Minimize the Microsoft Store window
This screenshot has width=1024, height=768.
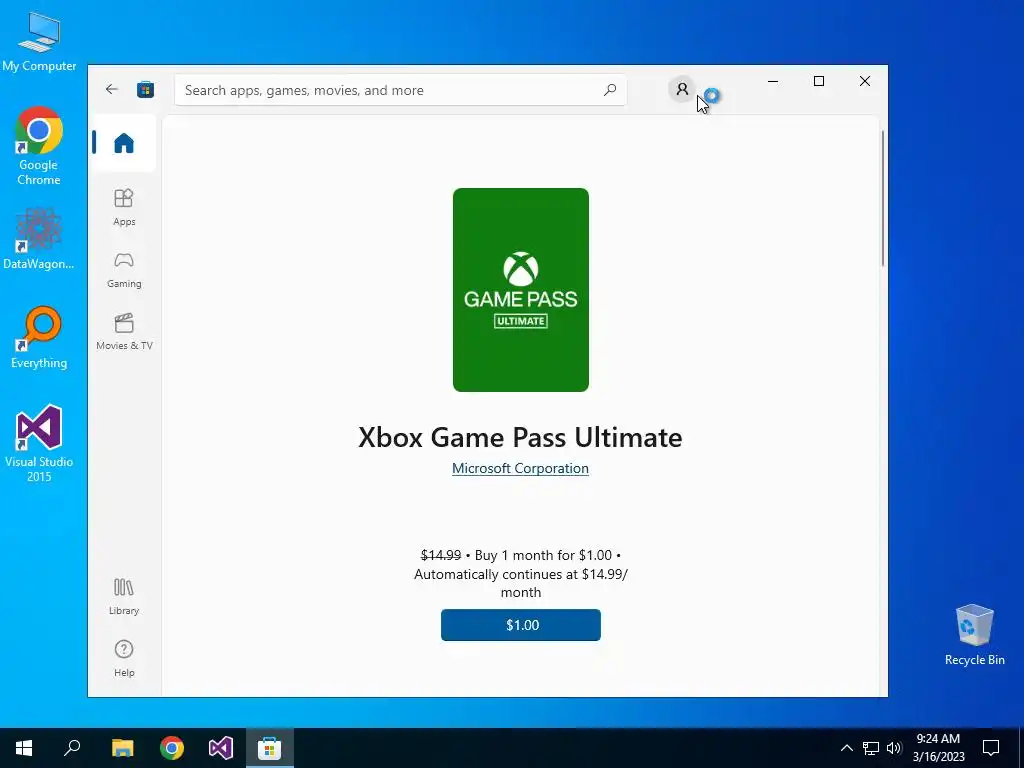tap(773, 81)
